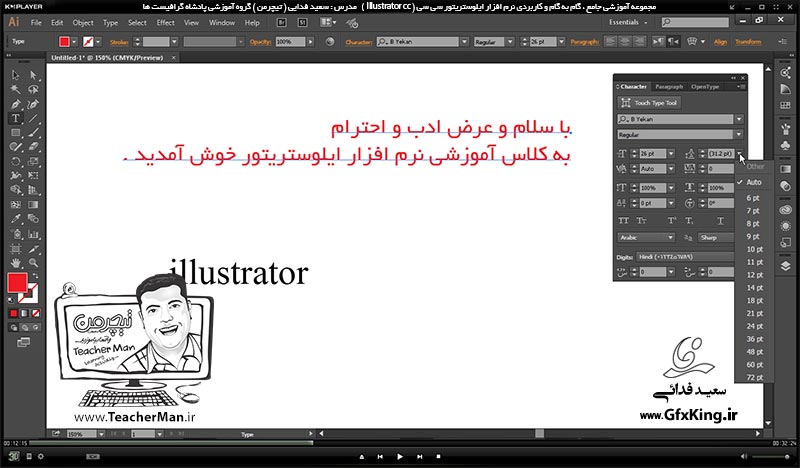The image size is (800, 468).
Task: Open the Window menu
Action: (222, 22)
